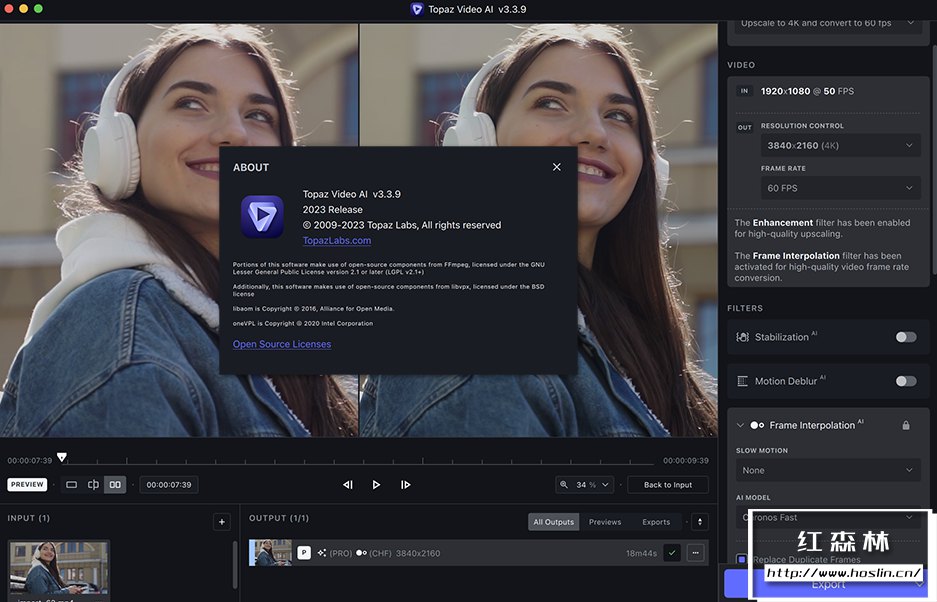Expand the 60 FPS frame rate dropdown
Viewport: 937px width, 602px height.
coord(839,188)
